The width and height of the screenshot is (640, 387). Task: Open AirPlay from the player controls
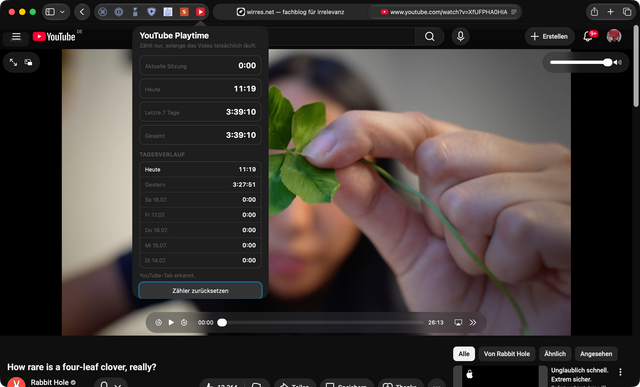458,322
